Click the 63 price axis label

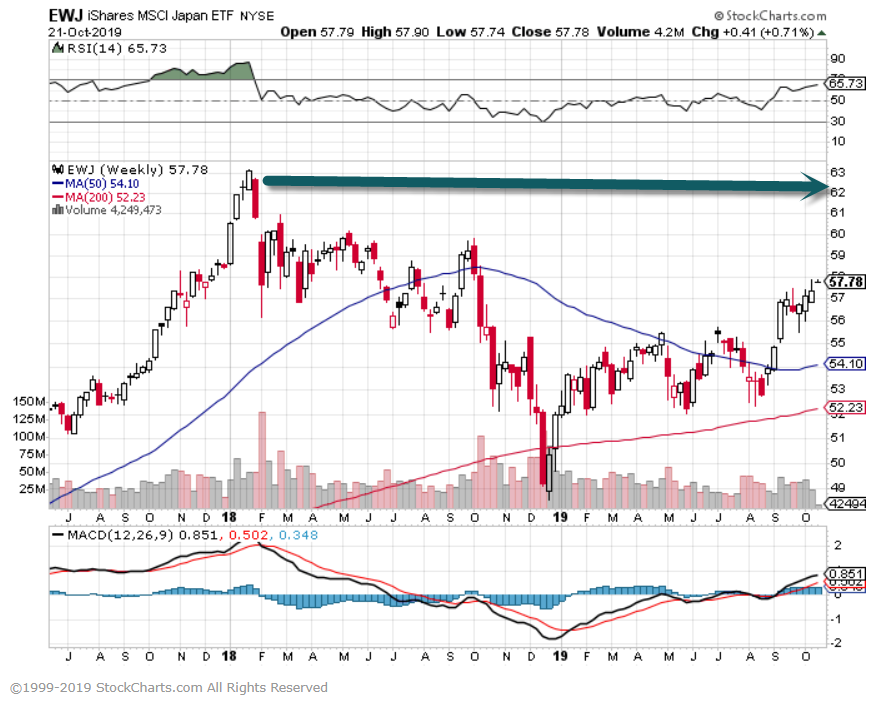pyautogui.click(x=838, y=173)
